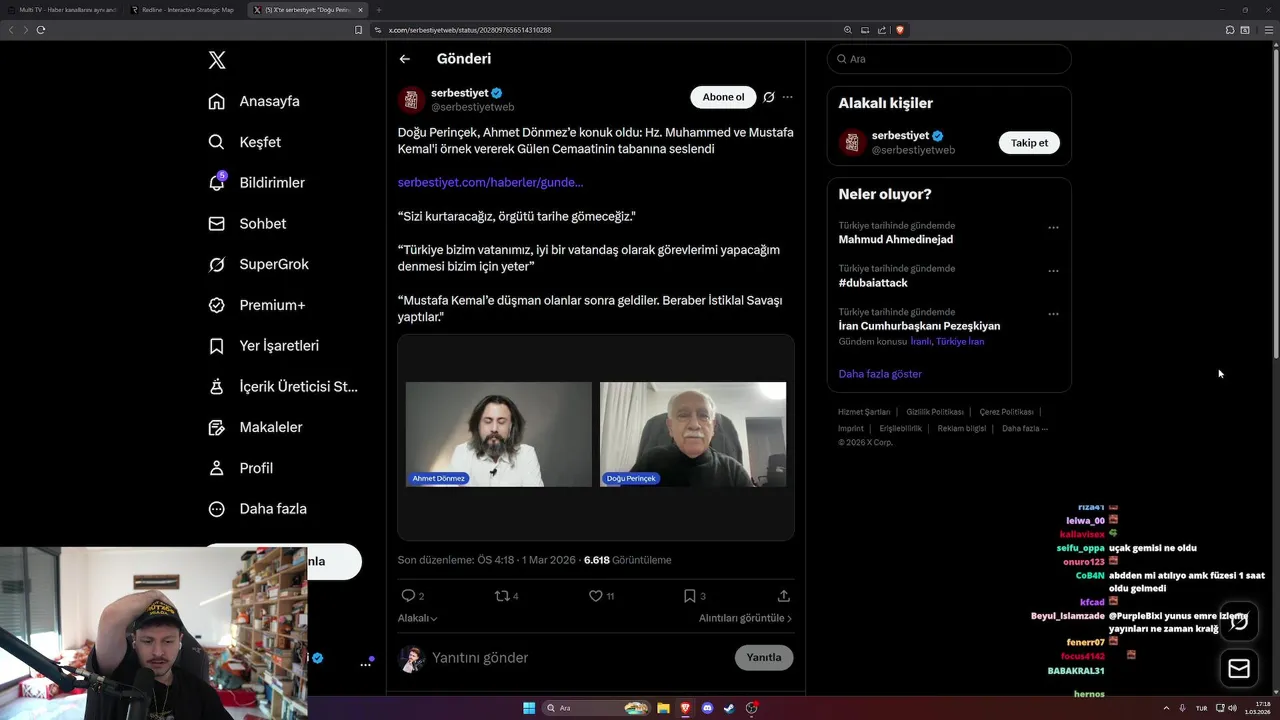
Task: Open options for Pezeşkiyan trend
Action: pyautogui.click(x=1053, y=314)
